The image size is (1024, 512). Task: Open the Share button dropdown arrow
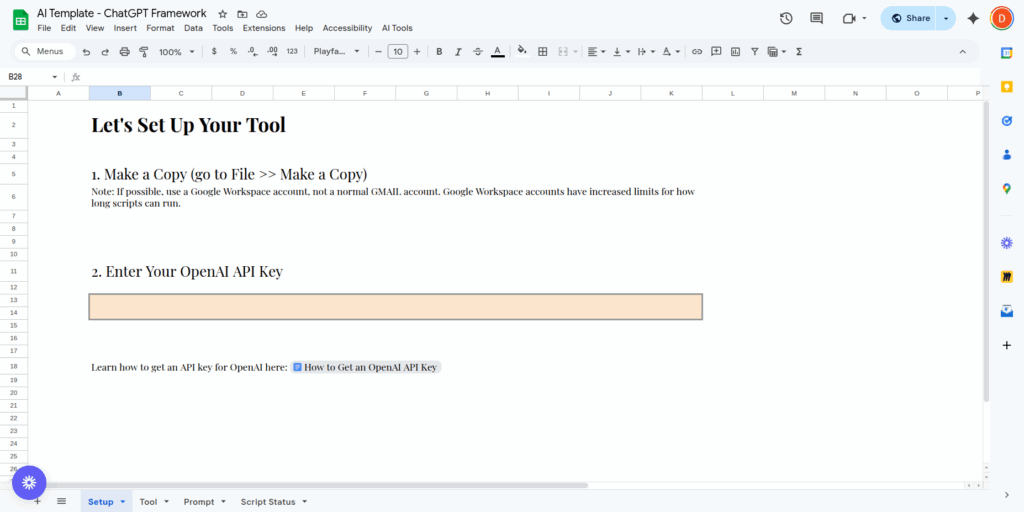946,18
